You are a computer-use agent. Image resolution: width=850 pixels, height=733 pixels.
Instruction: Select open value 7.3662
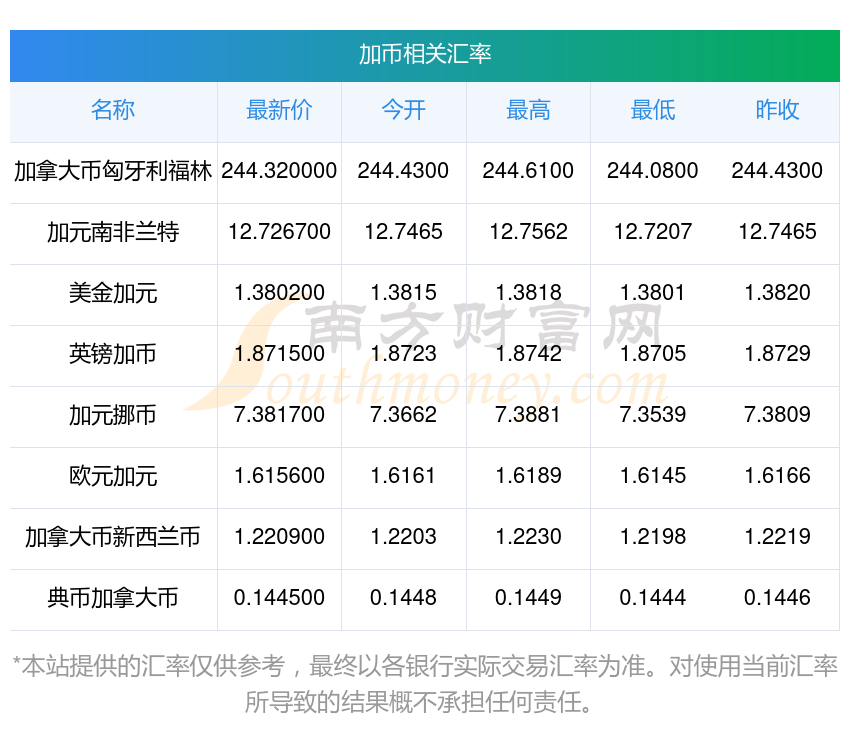[403, 415]
